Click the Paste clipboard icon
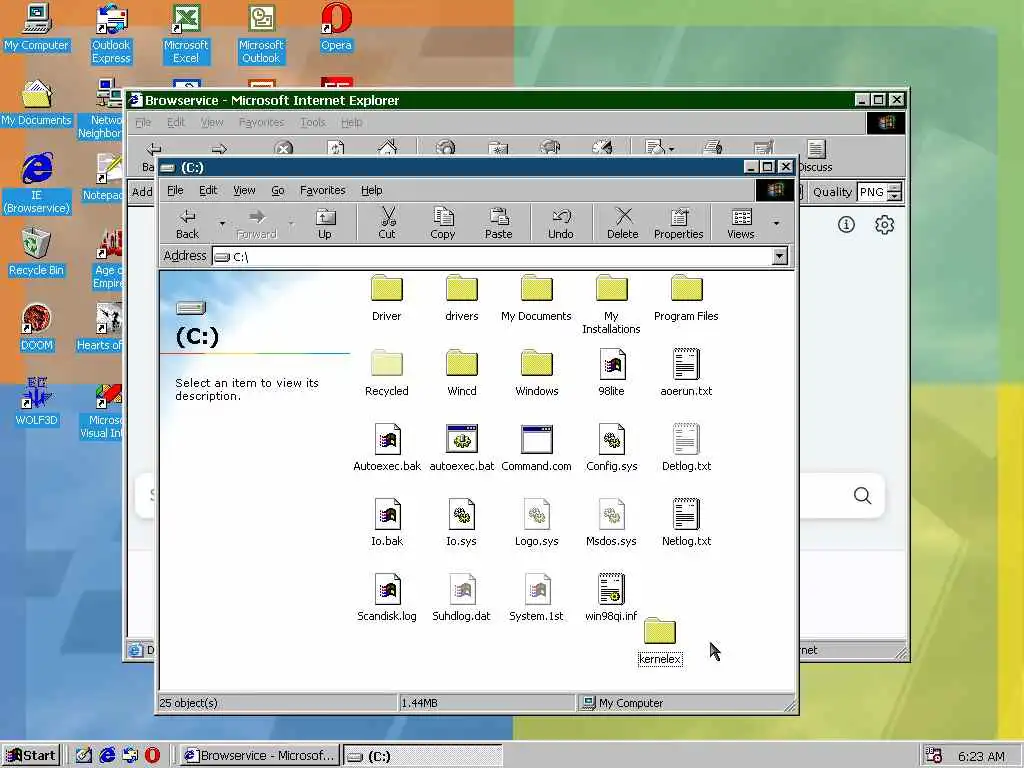 [498, 223]
